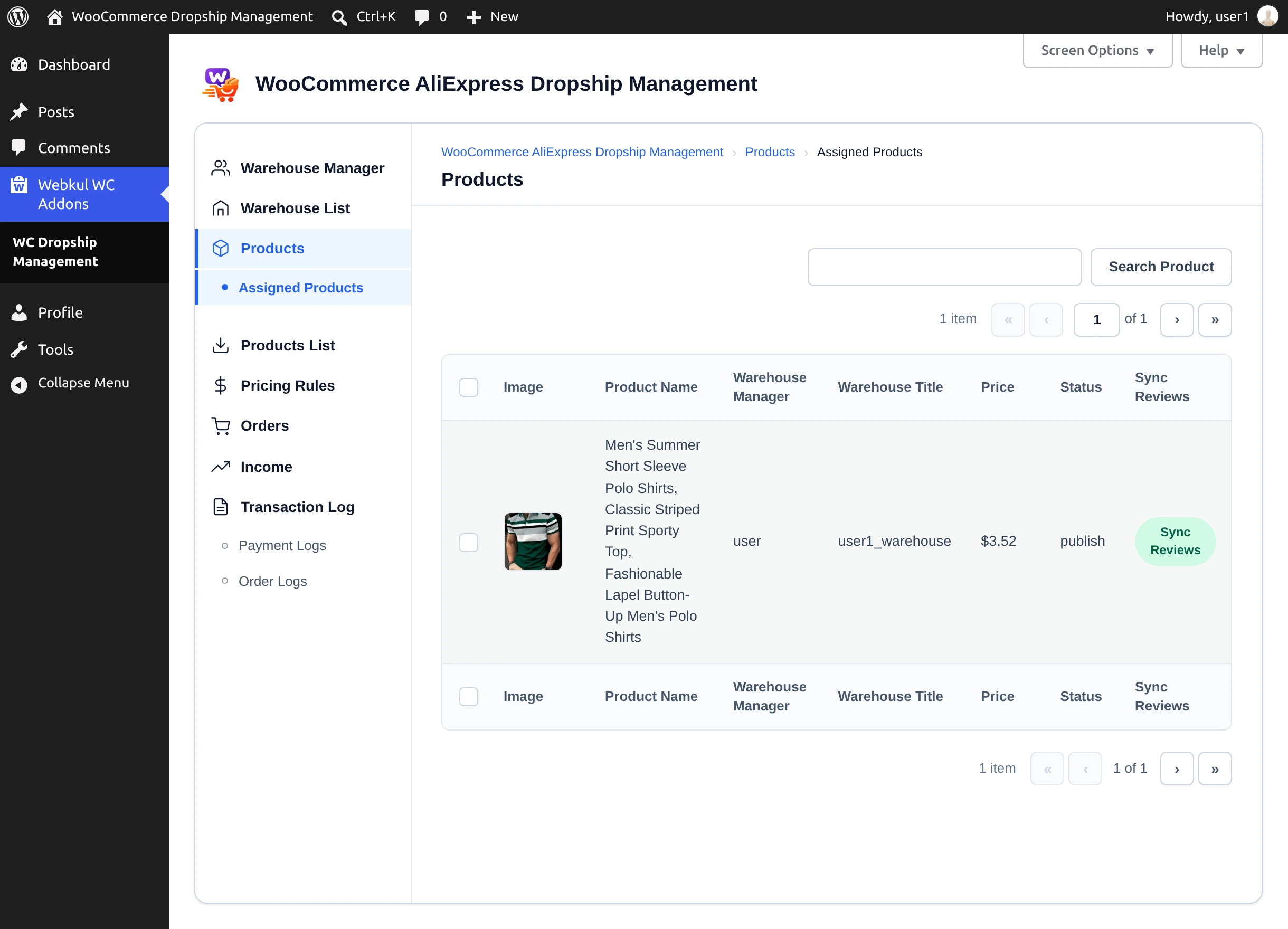This screenshot has width=1288, height=929.
Task: Click the Products box icon
Action: (220, 248)
